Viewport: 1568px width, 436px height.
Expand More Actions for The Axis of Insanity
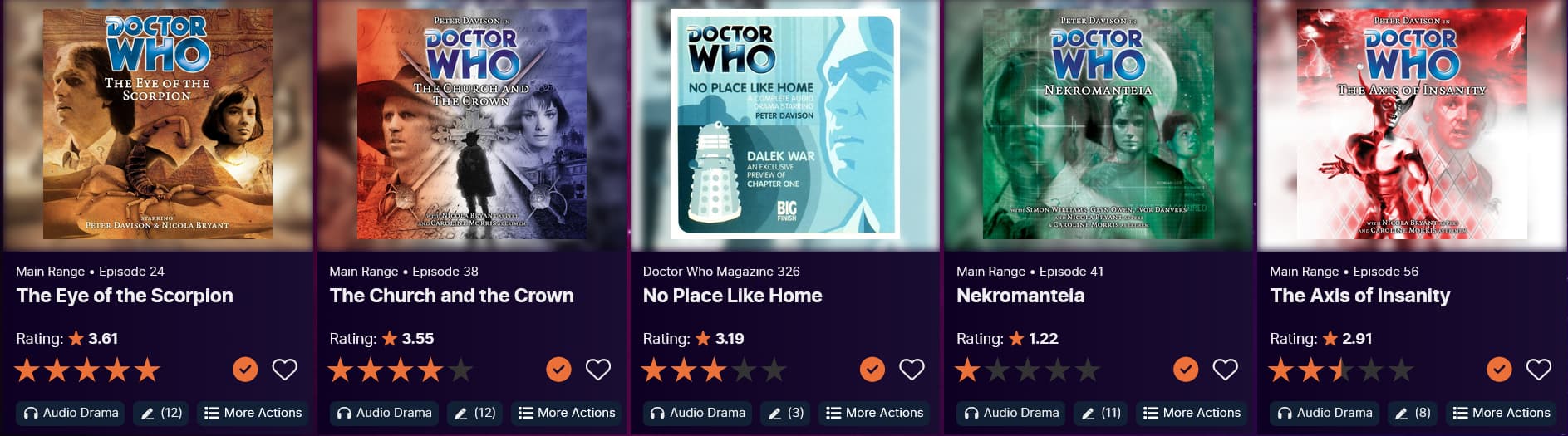[1502, 413]
